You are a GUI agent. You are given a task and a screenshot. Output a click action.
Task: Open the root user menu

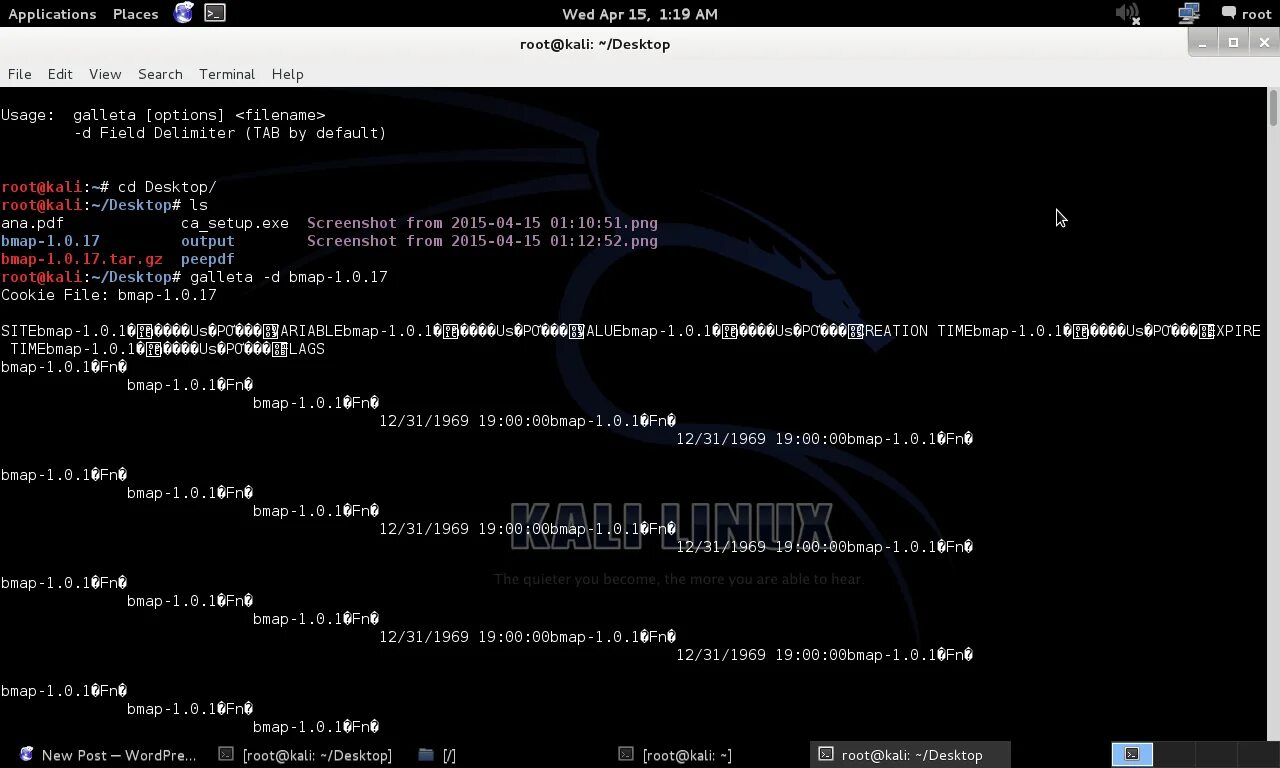[1246, 14]
